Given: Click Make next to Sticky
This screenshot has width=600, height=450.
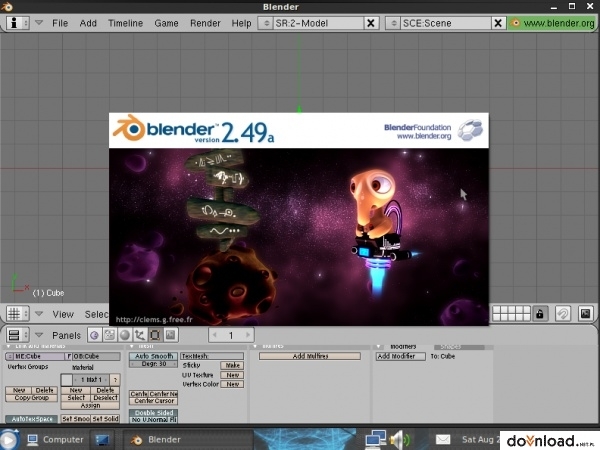Looking at the screenshot, I should (232, 365).
